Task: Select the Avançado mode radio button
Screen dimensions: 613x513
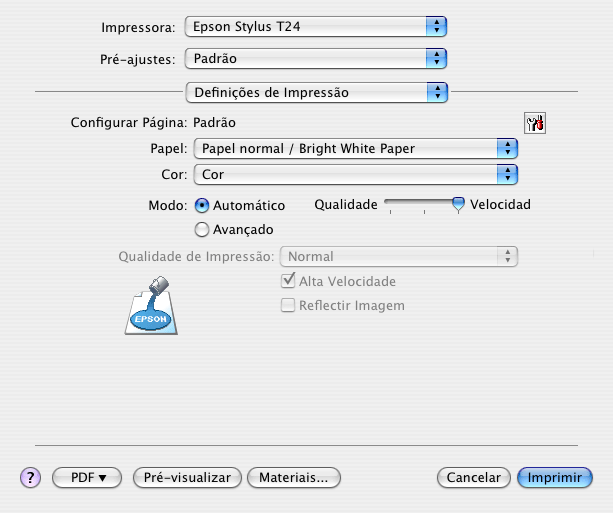Action: [x=202, y=230]
